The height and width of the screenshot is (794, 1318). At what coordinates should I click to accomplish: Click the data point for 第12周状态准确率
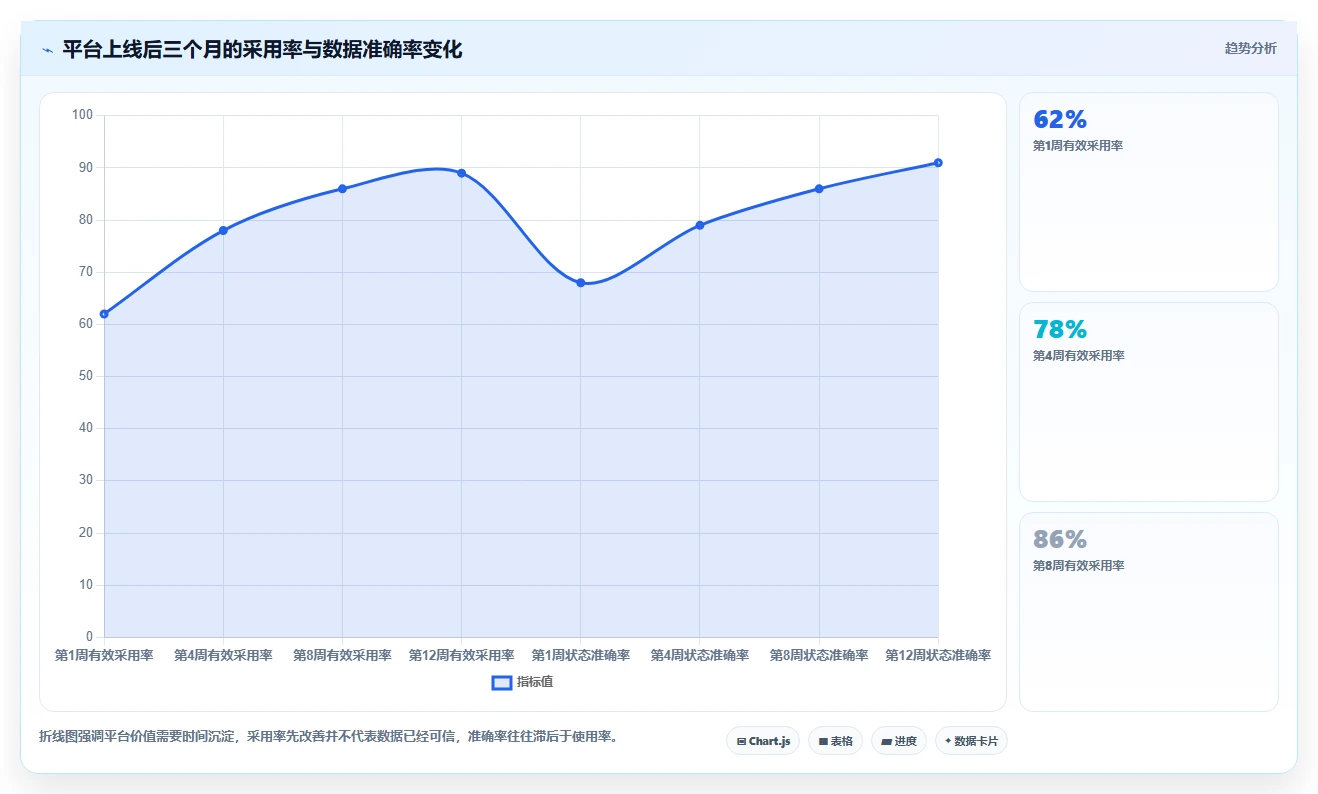[938, 163]
